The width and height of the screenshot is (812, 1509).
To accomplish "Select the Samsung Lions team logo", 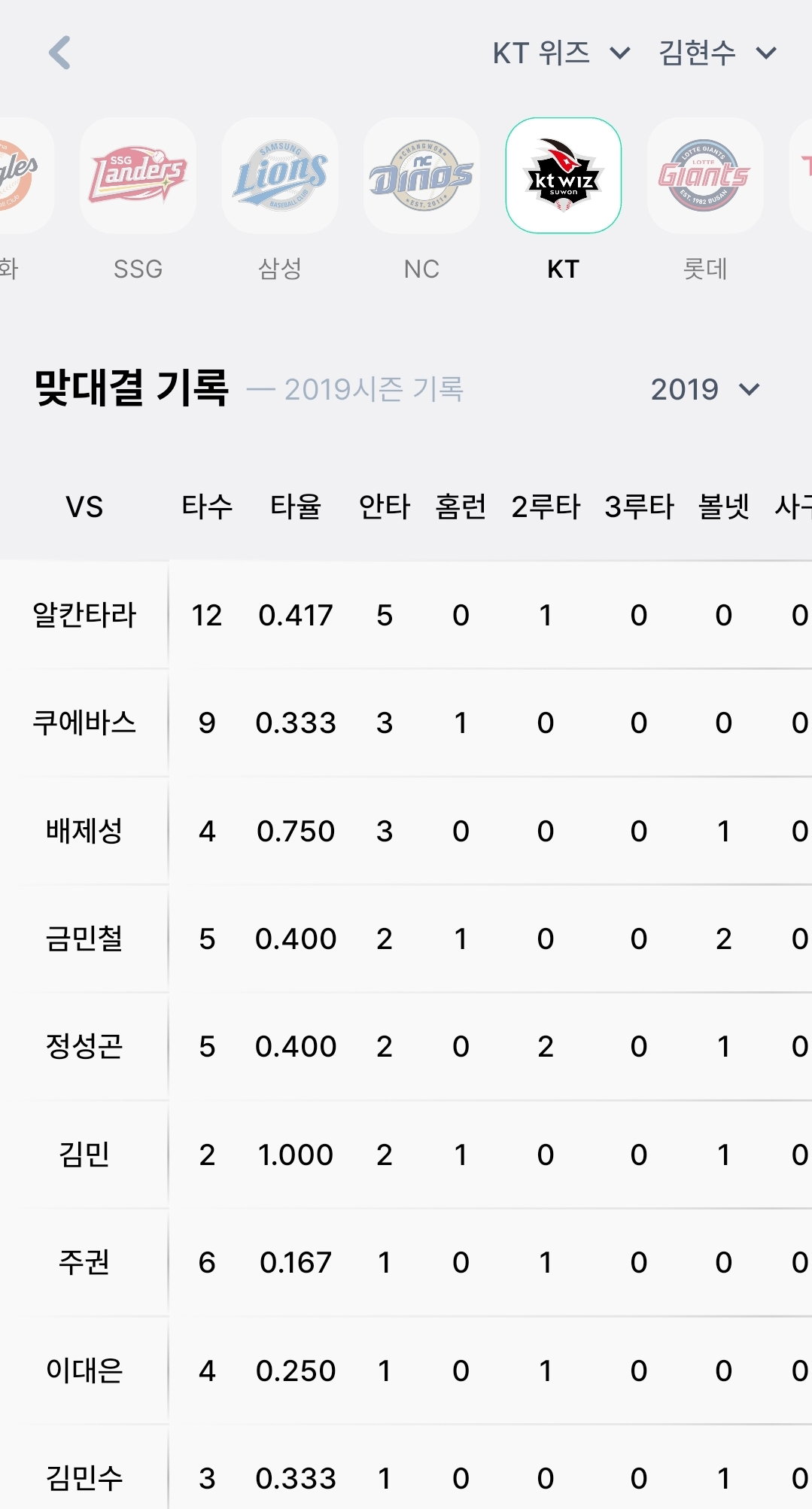I will [280, 175].
